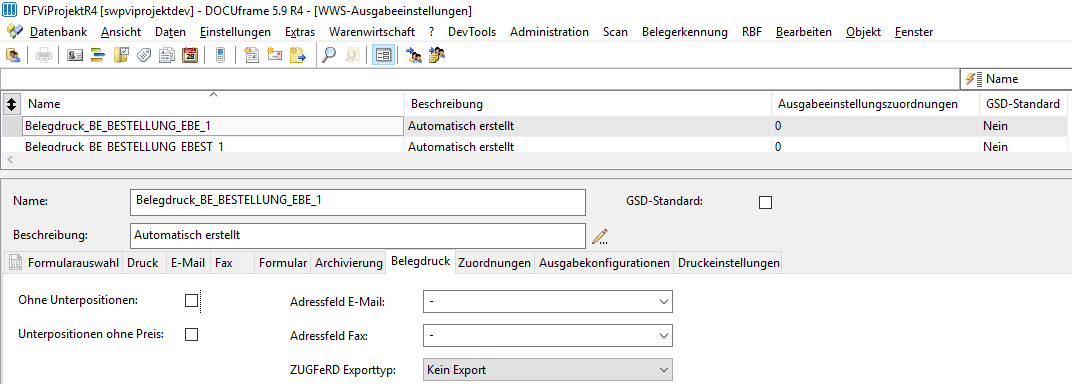Open the Einstellungen menu
The width and height of the screenshot is (1072, 384).
tap(235, 31)
